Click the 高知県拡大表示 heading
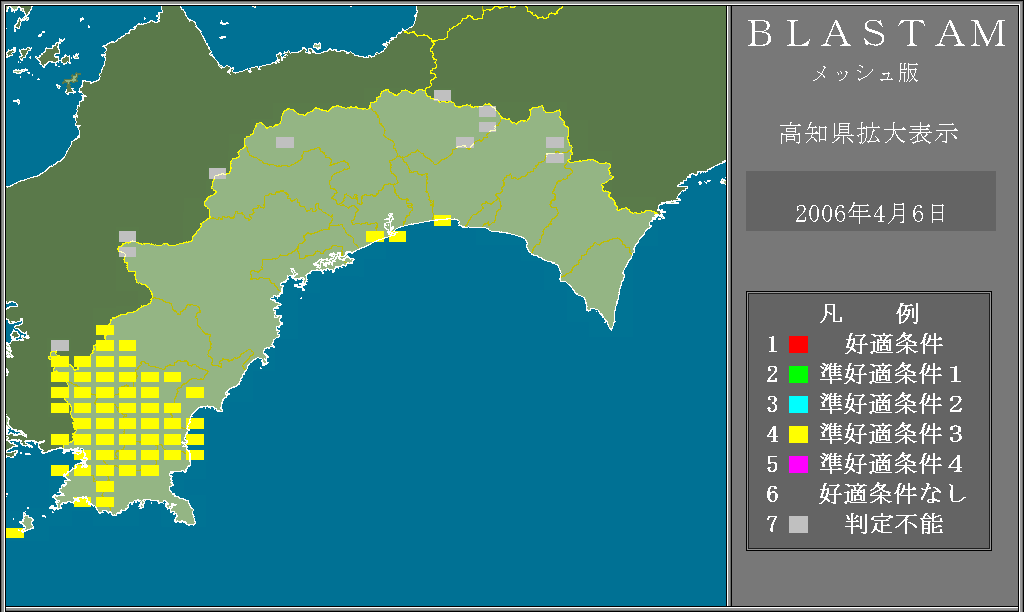1024x612 pixels. tap(869, 133)
